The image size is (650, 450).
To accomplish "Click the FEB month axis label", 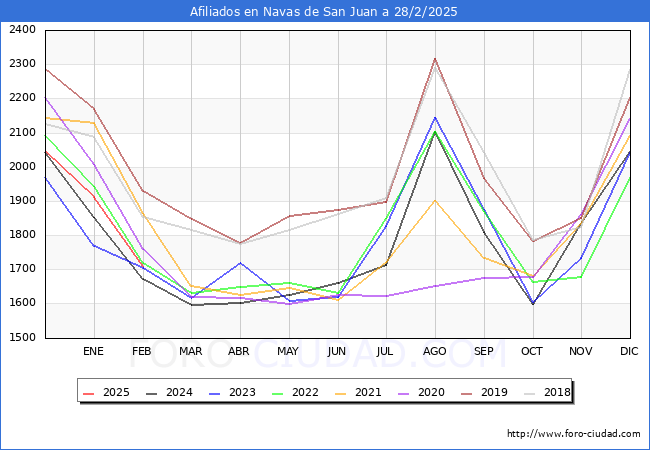I will click(x=142, y=351).
